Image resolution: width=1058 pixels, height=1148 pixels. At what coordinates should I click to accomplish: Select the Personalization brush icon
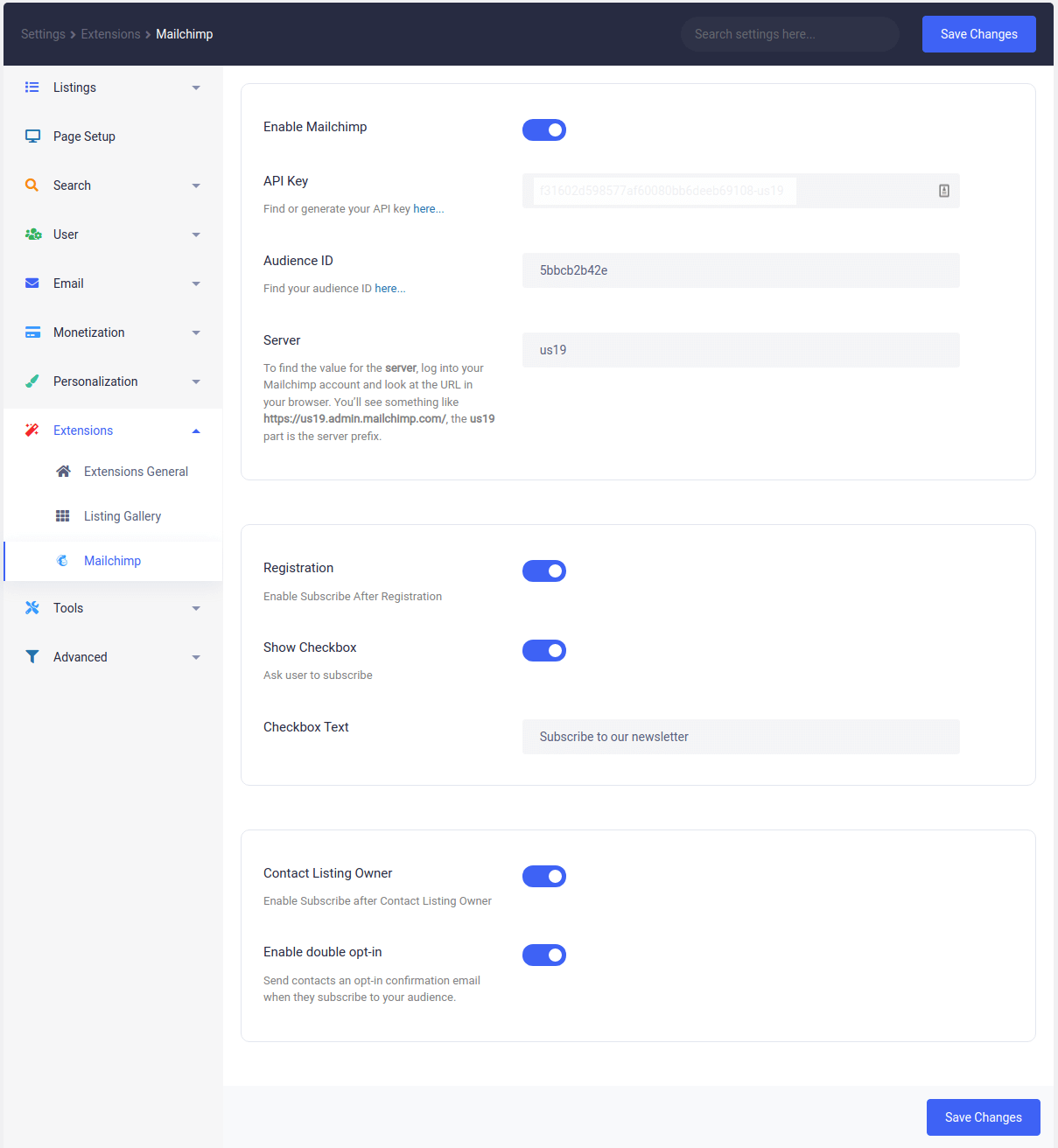[32, 381]
